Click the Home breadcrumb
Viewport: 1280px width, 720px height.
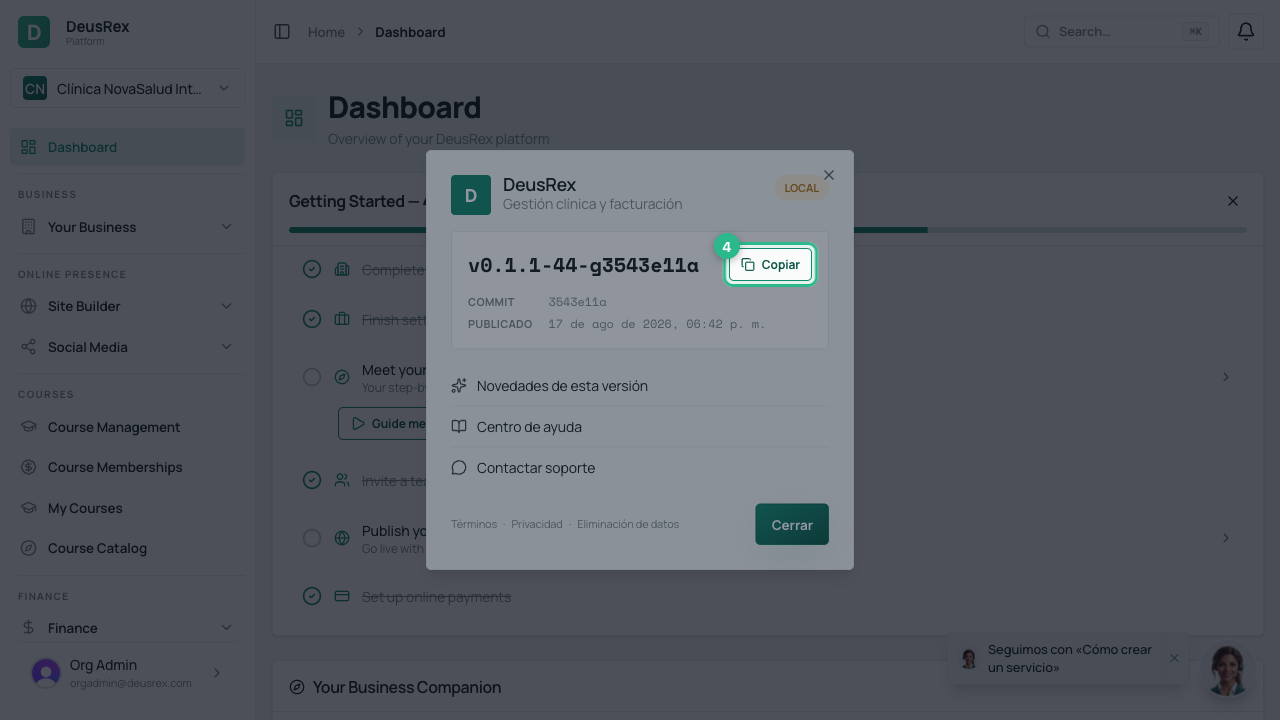[x=326, y=32]
